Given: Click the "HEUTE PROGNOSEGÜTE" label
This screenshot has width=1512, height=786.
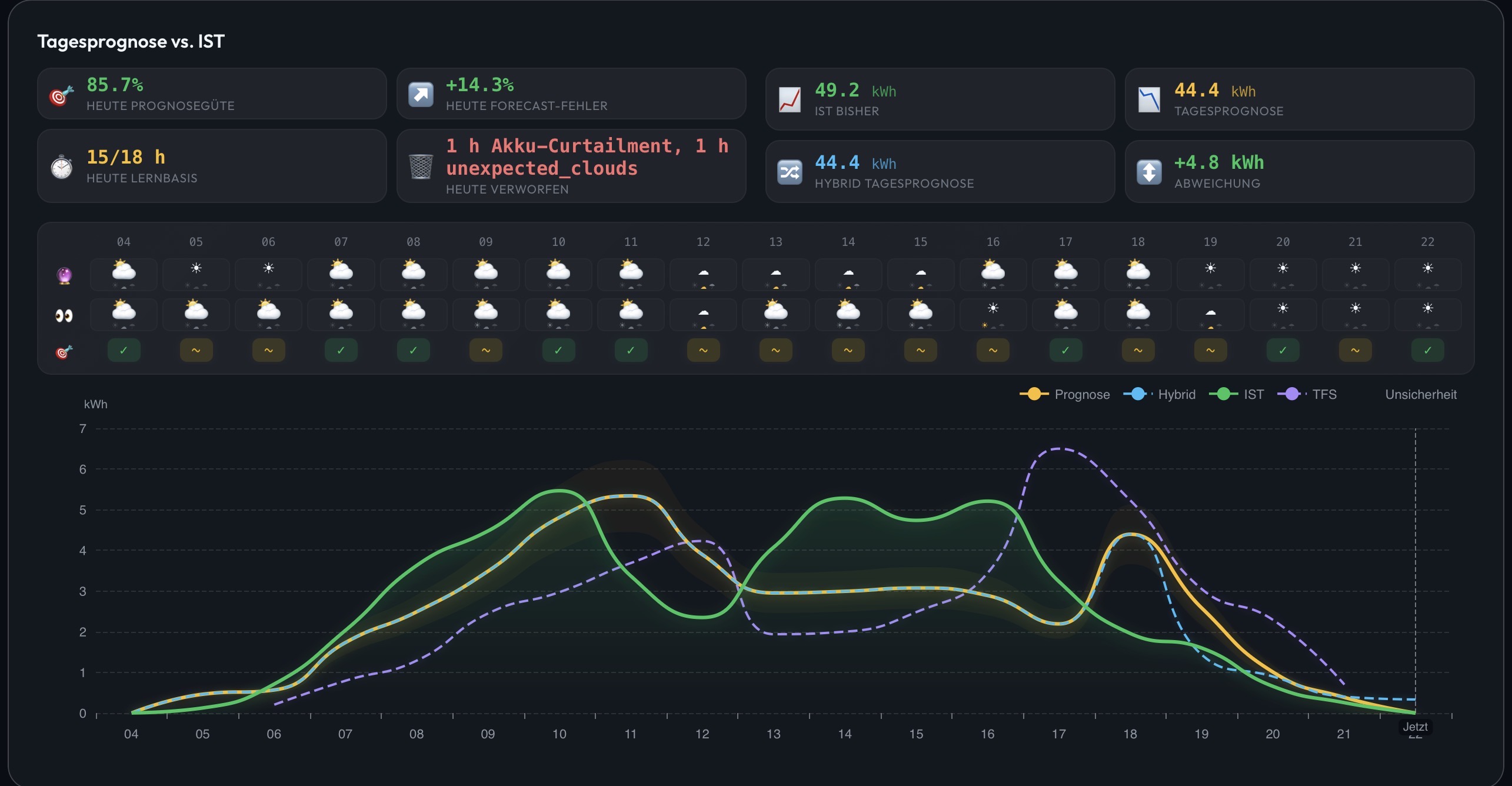Looking at the screenshot, I should (161, 106).
